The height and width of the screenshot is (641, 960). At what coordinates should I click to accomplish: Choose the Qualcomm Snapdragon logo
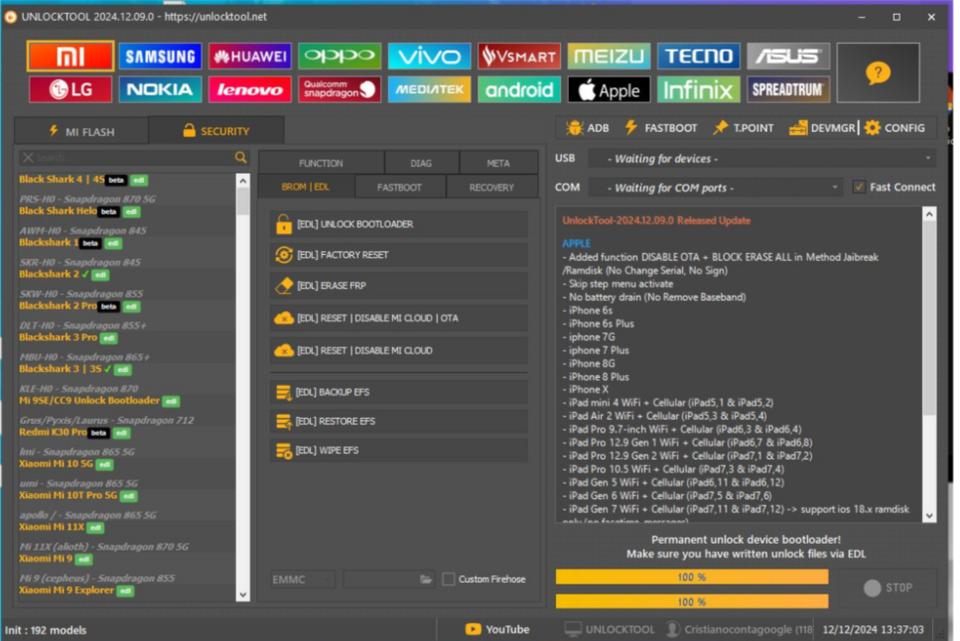coord(340,89)
